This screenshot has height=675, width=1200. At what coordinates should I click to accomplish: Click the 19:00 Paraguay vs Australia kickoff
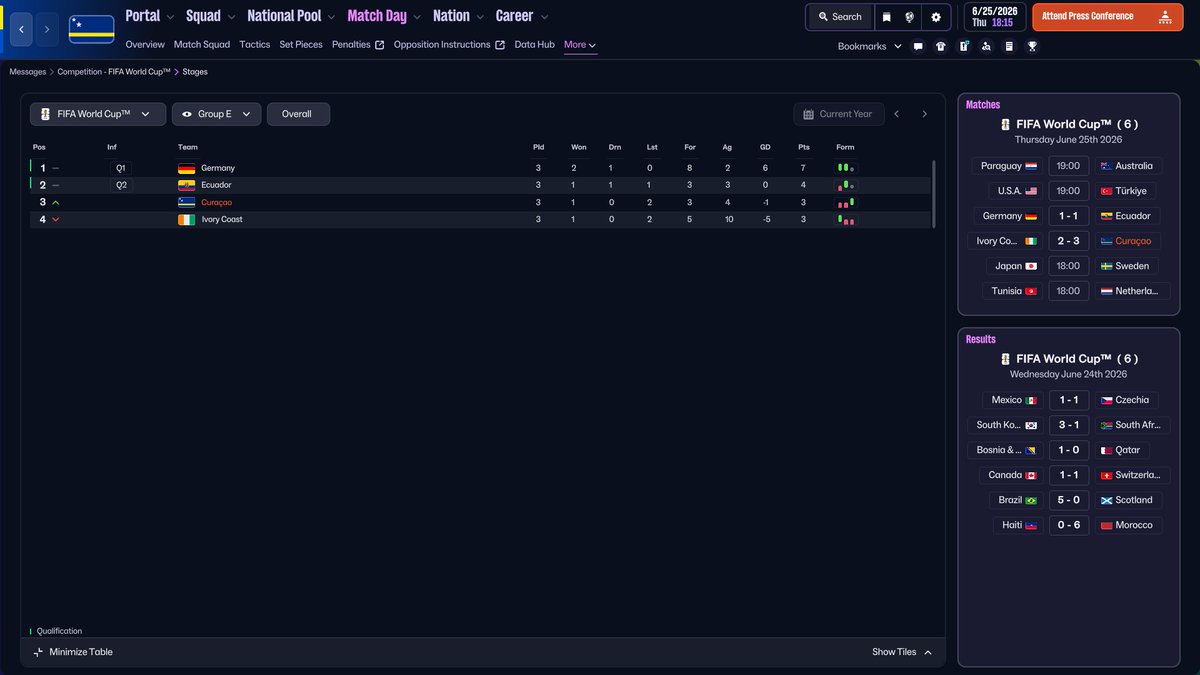click(x=1069, y=166)
